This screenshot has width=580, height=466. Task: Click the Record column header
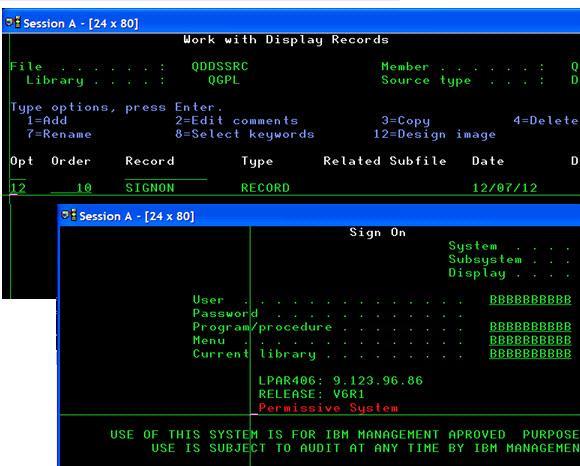[x=150, y=161]
